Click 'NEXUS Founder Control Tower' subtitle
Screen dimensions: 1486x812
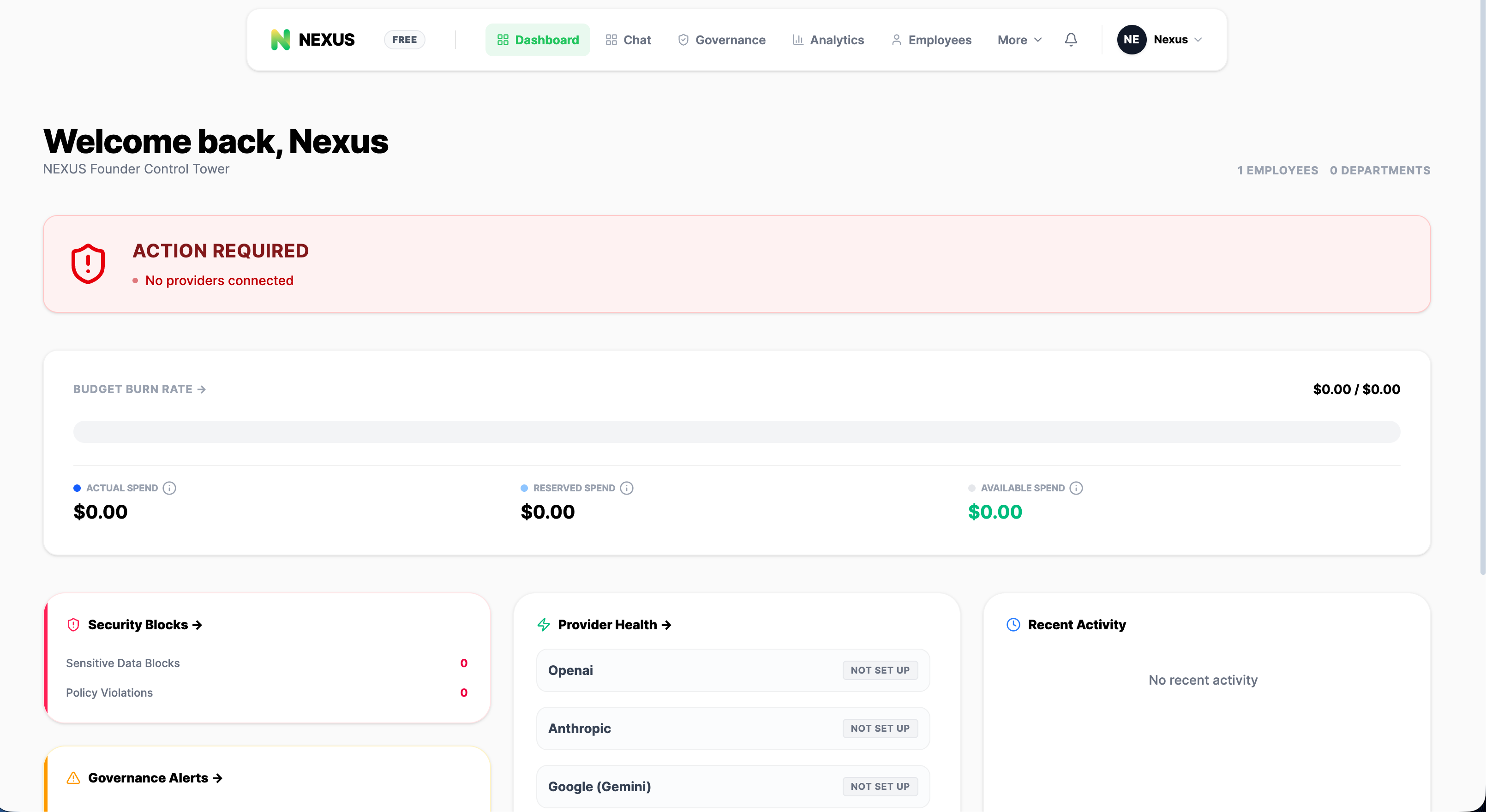[x=136, y=169]
